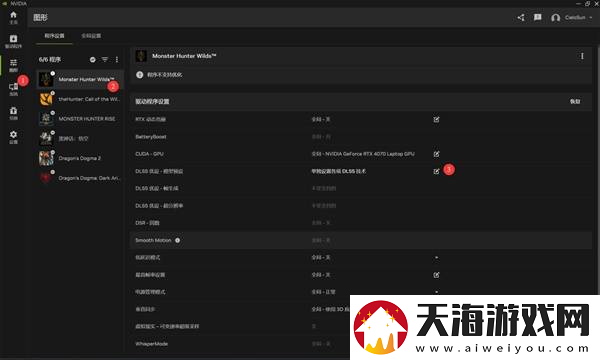Open the feedback chat icon in header
This screenshot has width=600, height=360.
[538, 17]
